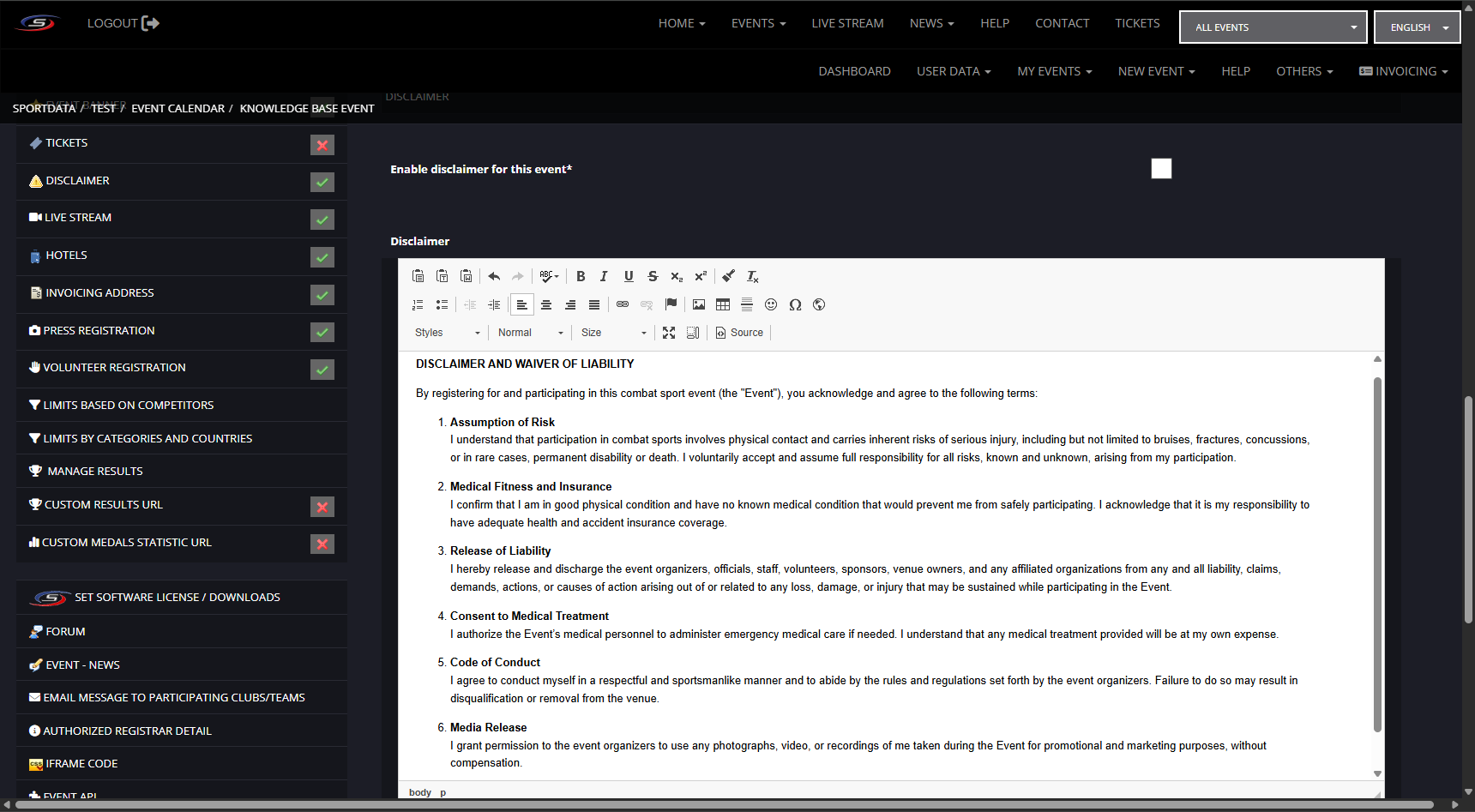The image size is (1475, 812).
Task: Toggle red X next to Custom Medals Statistic URL
Action: (x=322, y=544)
